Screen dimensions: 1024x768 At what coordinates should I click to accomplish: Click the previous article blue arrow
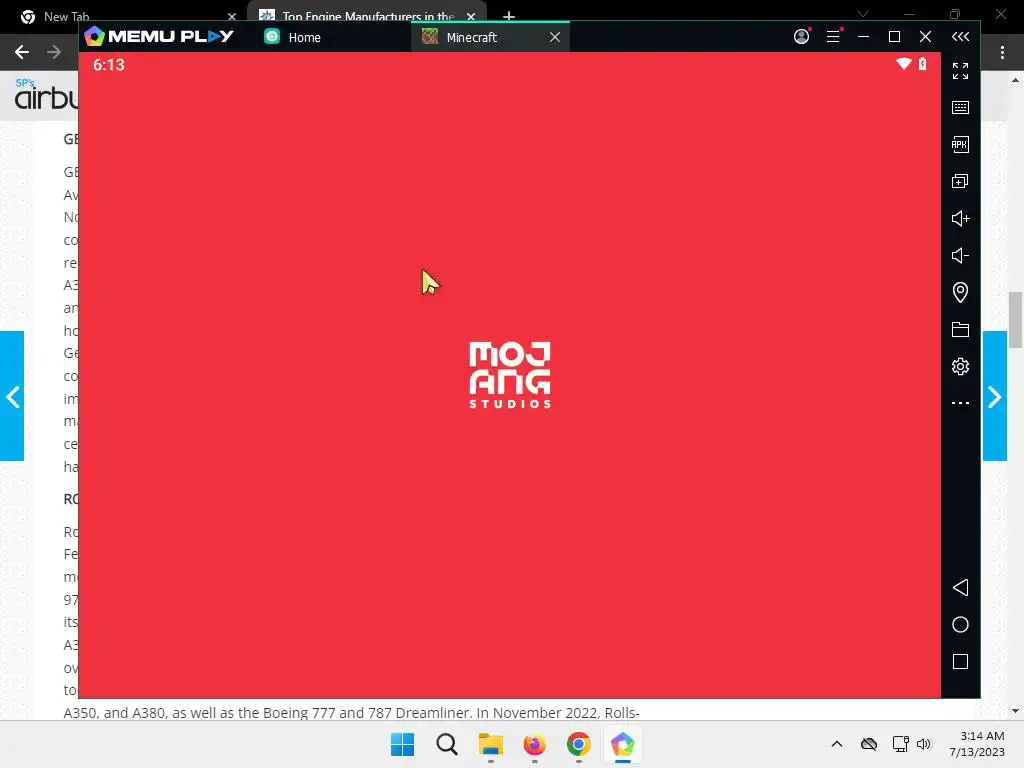[x=12, y=396]
